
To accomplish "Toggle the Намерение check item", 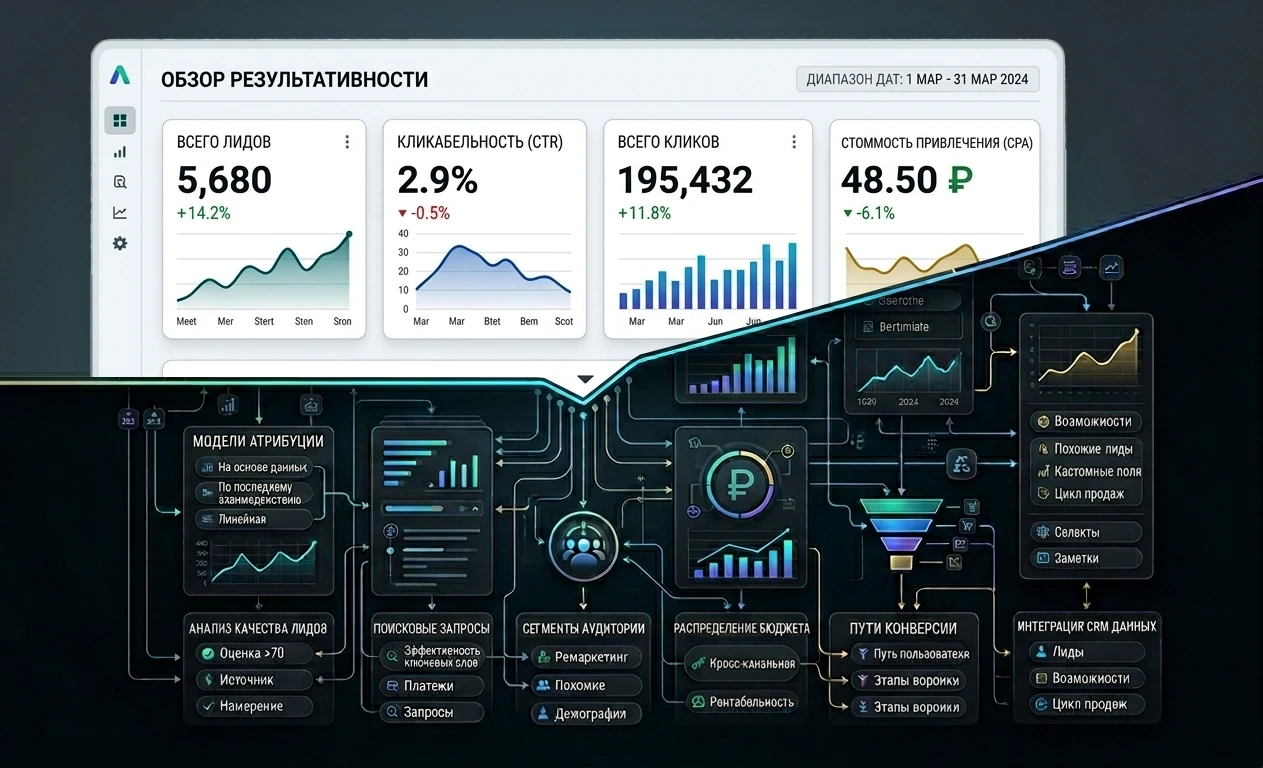I will point(253,706).
